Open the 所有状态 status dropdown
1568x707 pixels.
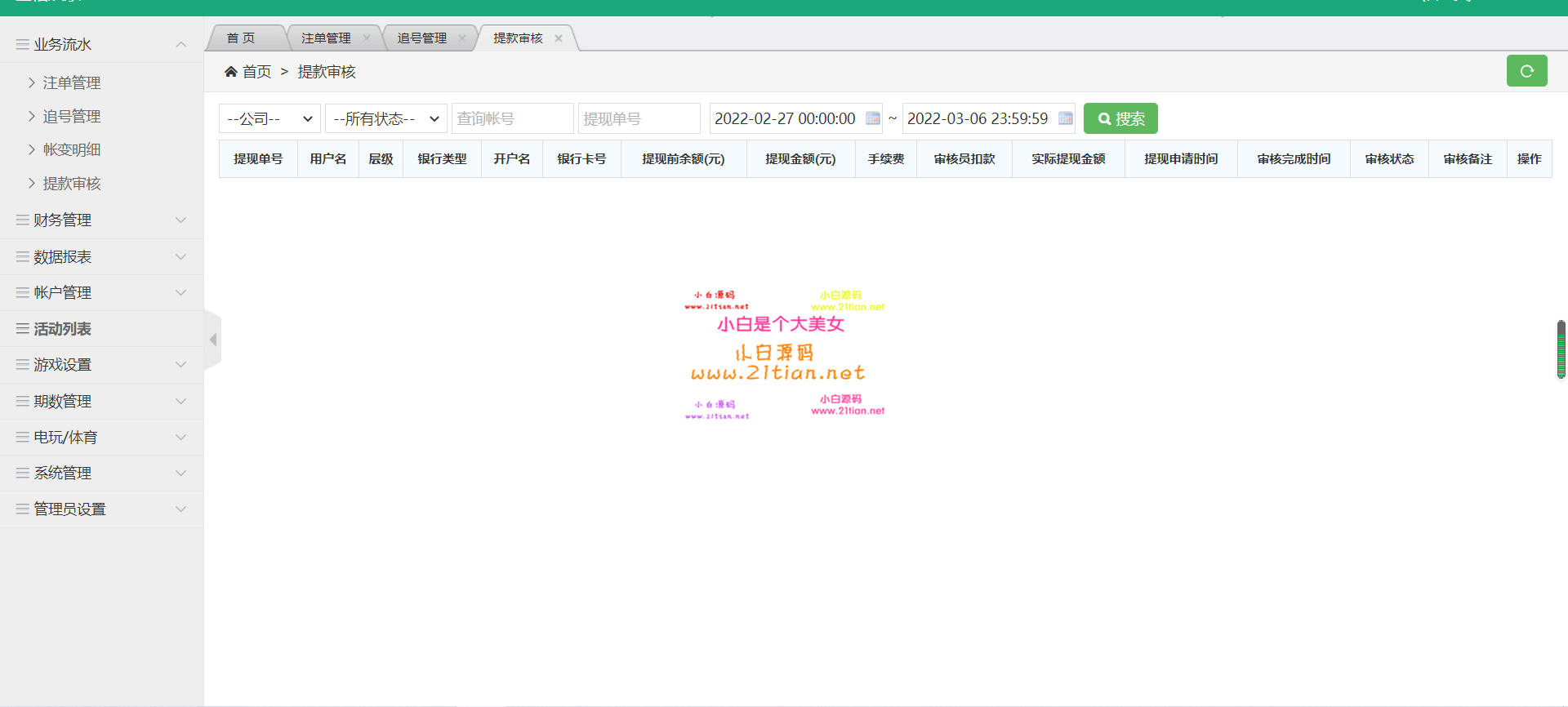pyautogui.click(x=385, y=118)
